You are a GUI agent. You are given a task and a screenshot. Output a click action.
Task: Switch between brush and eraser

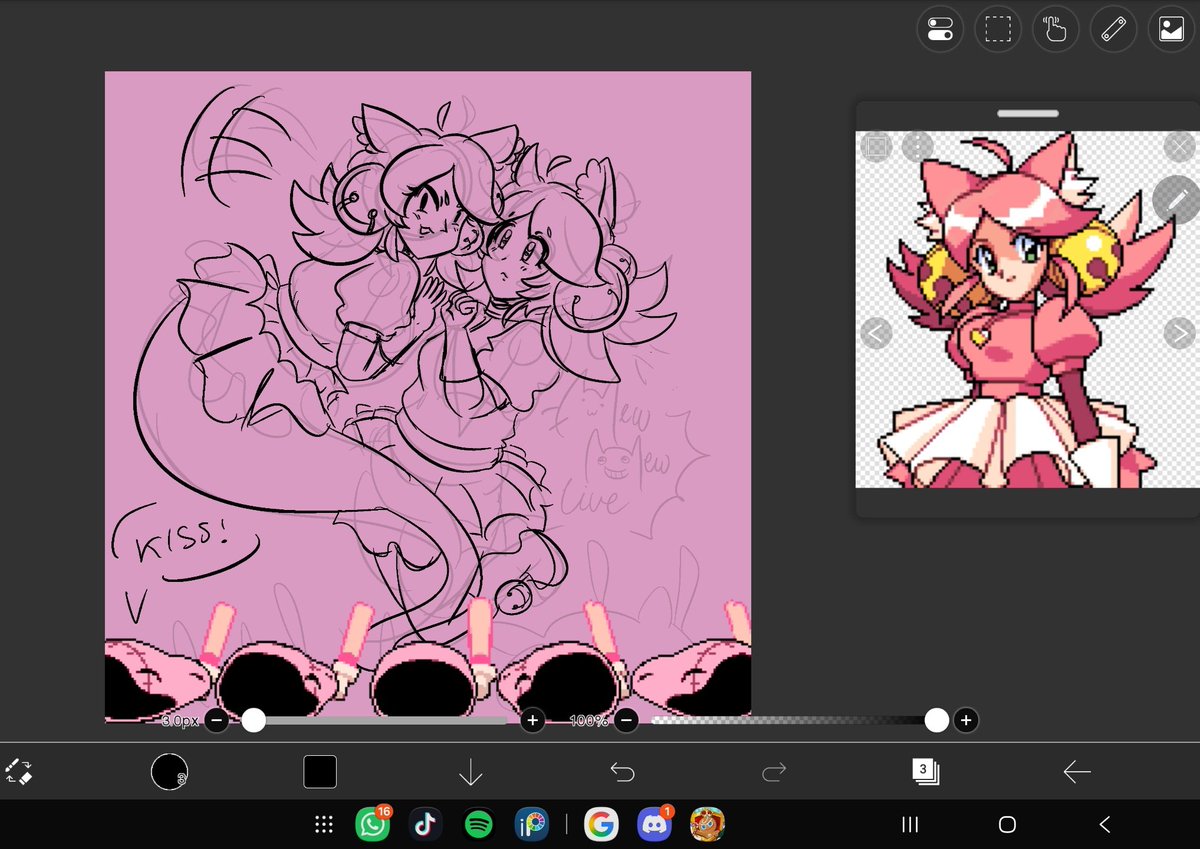pos(19,771)
